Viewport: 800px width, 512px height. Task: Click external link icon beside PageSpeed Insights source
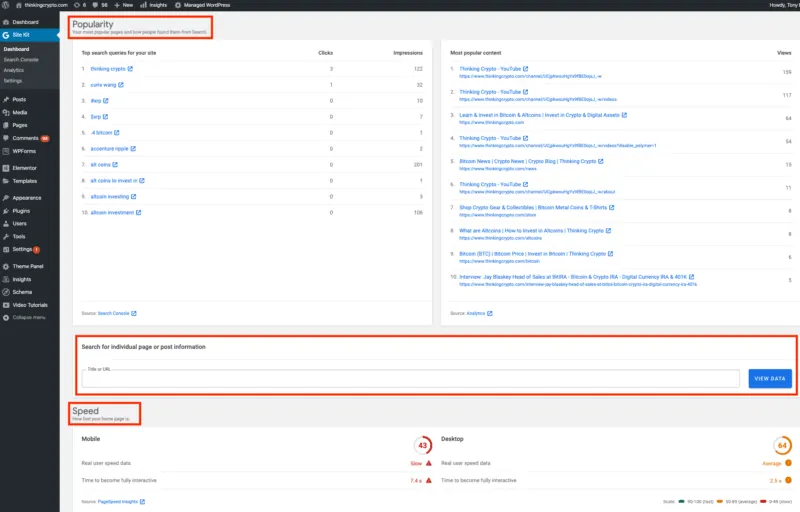(142, 500)
